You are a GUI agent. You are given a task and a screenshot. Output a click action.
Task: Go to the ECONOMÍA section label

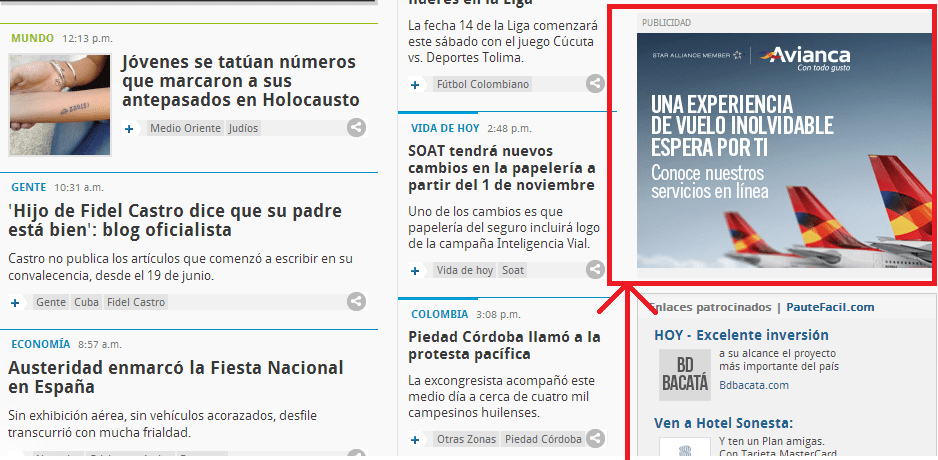click(41, 344)
